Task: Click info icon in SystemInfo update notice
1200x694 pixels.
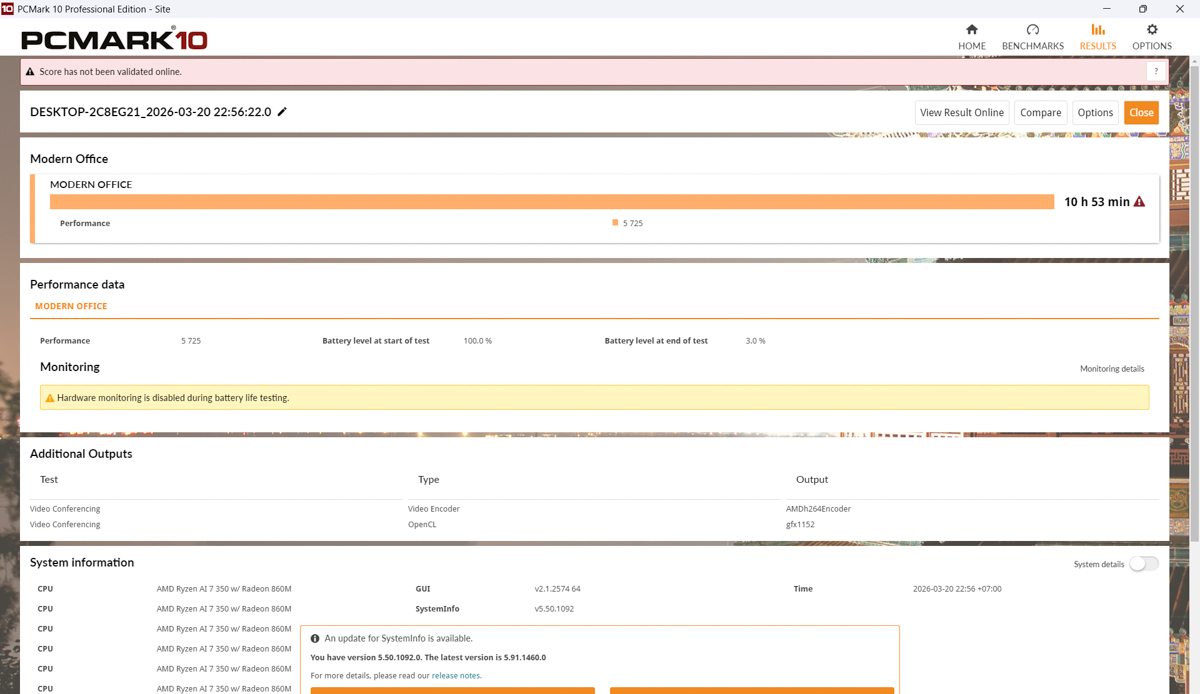Action: click(315, 638)
